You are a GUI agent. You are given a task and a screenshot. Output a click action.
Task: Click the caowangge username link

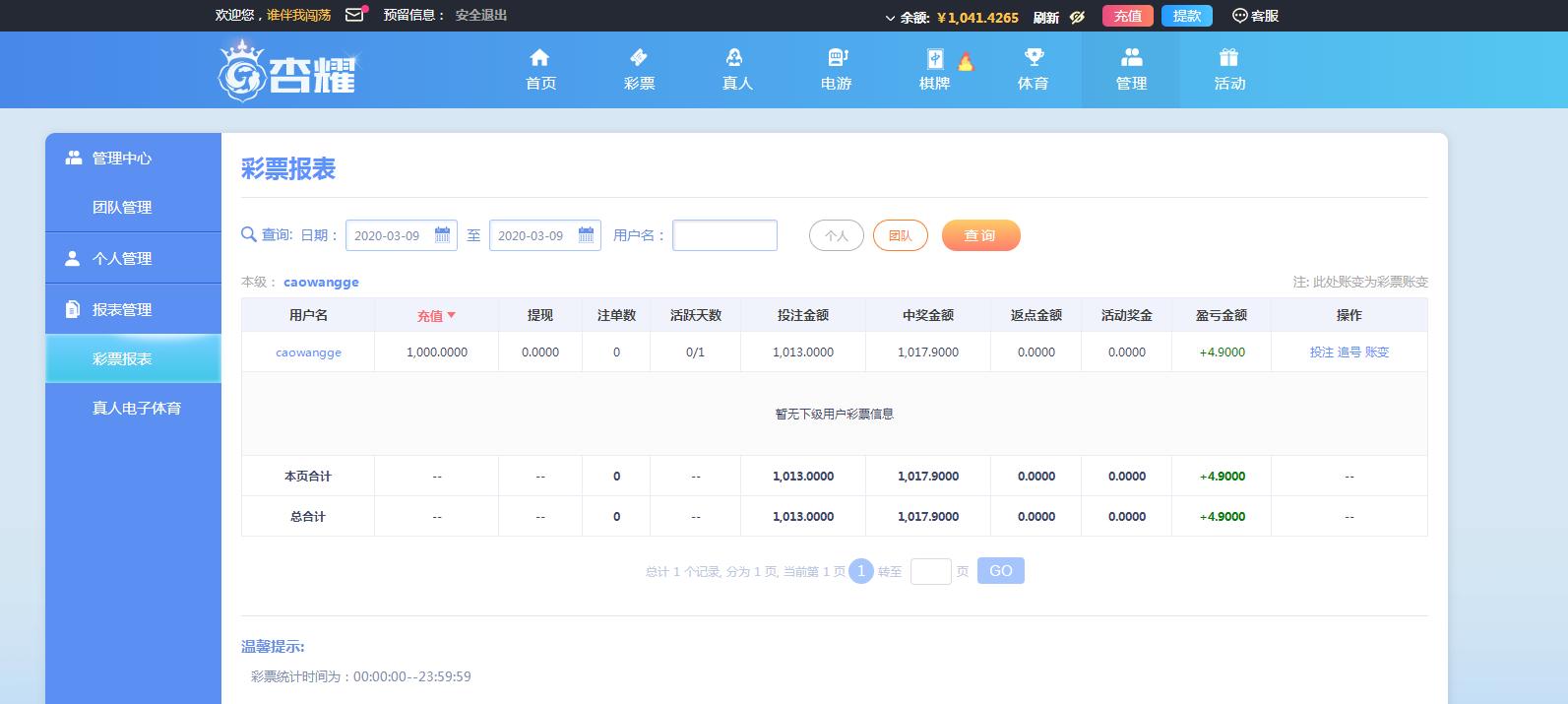[308, 352]
